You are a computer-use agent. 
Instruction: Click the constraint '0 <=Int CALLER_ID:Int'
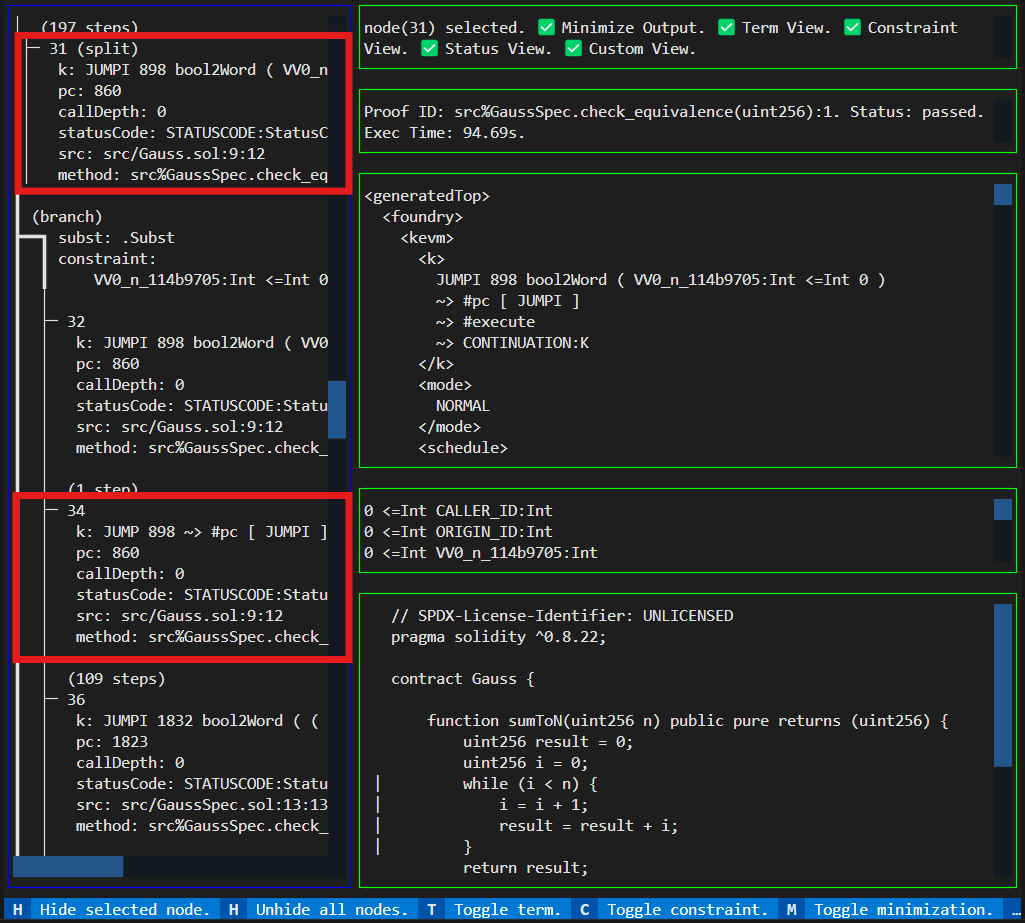pyautogui.click(x=458, y=511)
